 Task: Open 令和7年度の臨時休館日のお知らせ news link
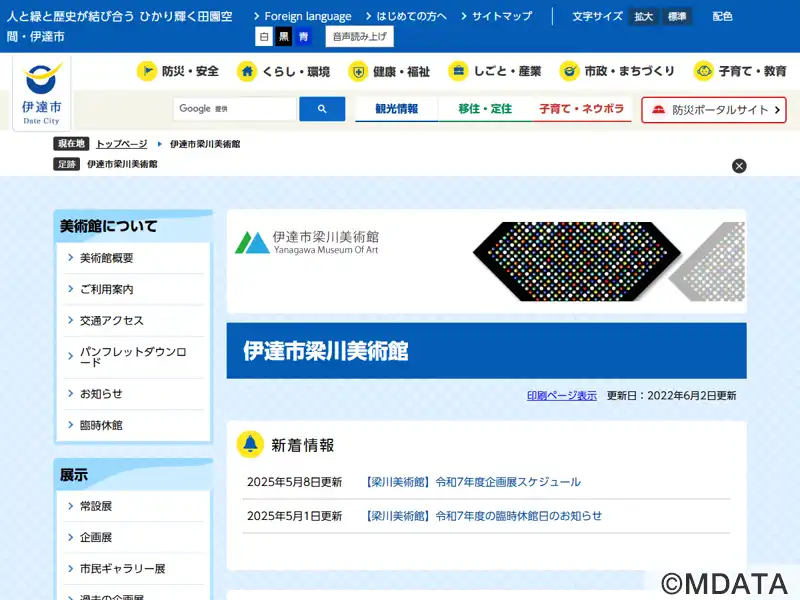pyautogui.click(x=484, y=516)
